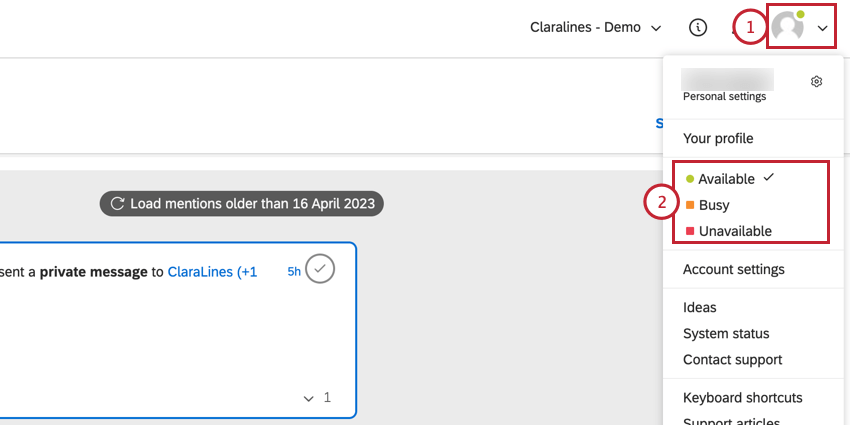Viewport: 850px width, 425px height.
Task: Click the green Available status dot
Action: click(690, 179)
